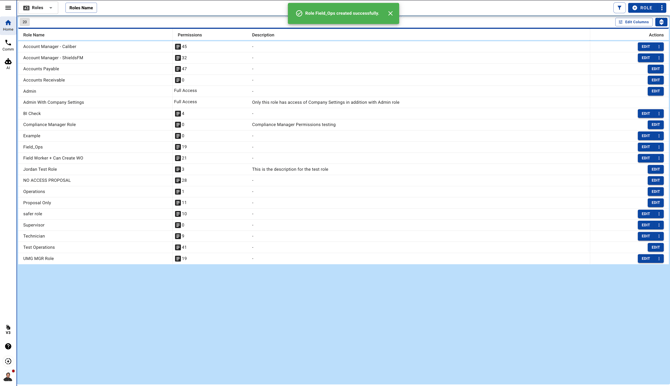Image resolution: width=670 pixels, height=386 pixels.
Task: Click the K3 icon in the sidebar
Action: 8,330
